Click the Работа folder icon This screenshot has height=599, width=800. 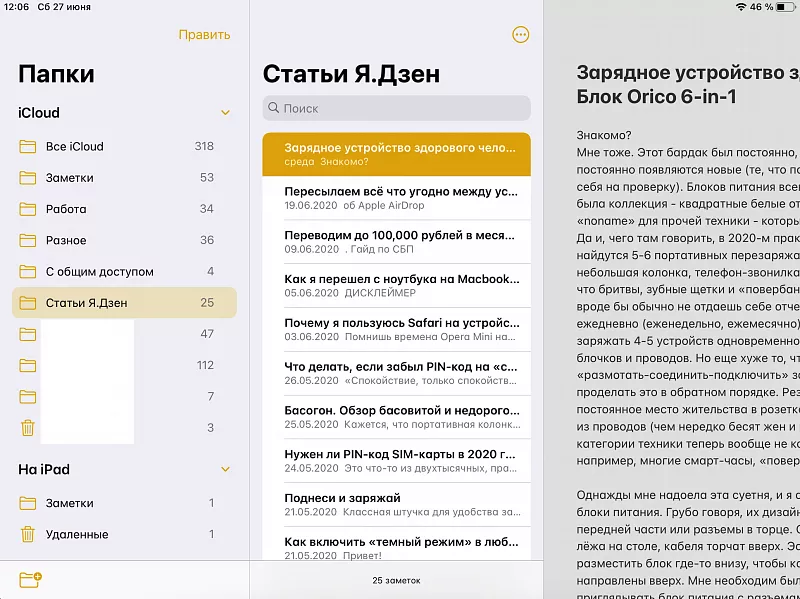(28, 209)
